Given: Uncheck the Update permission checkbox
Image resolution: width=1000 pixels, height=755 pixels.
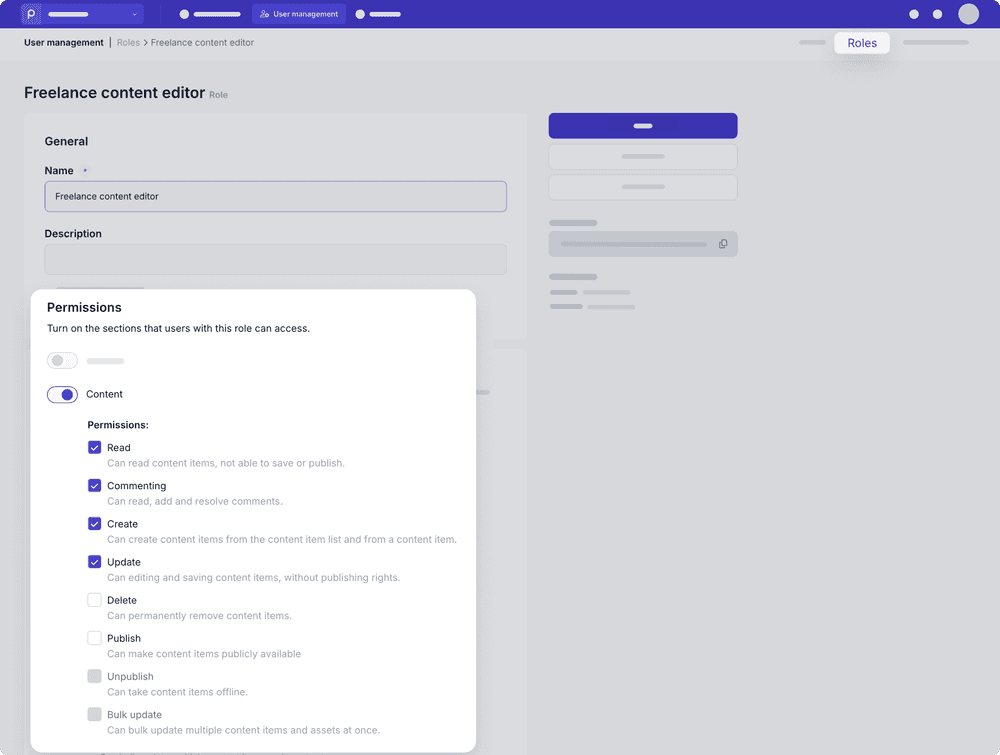Looking at the screenshot, I should (95, 562).
